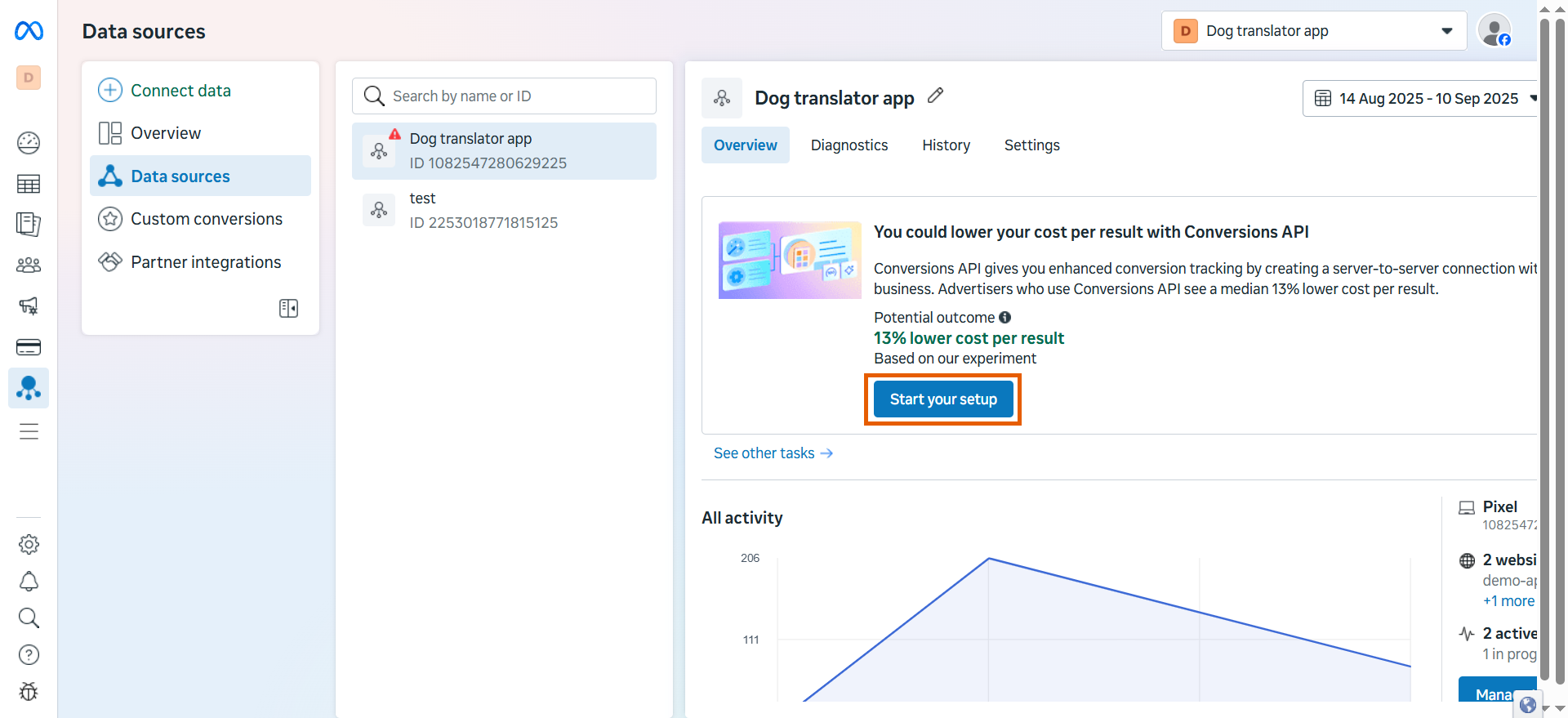Select Data sources in the left menu
This screenshot has height=718, width=1568.
(x=200, y=176)
